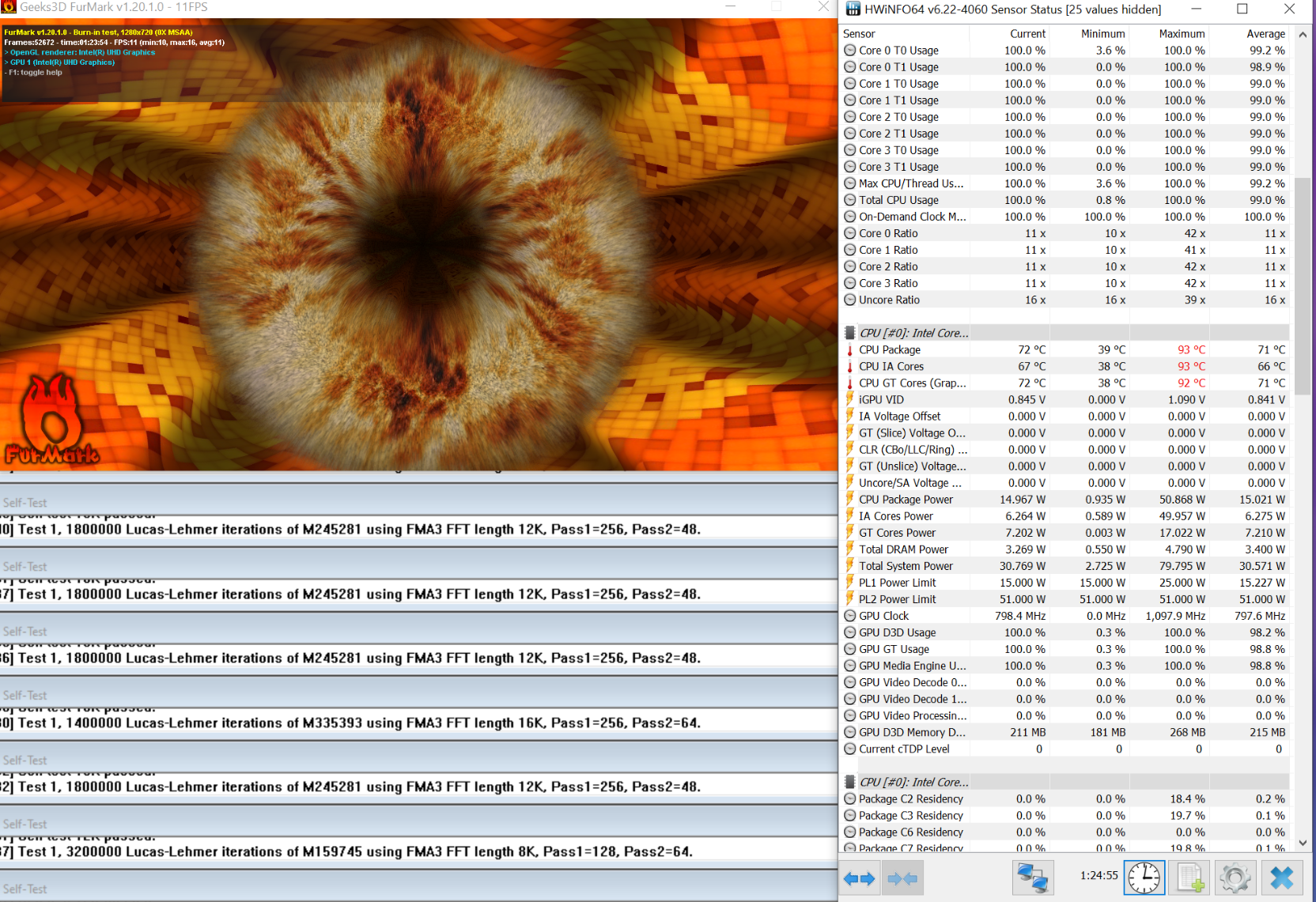Select the GPU Media Engine Usage row
Image resolution: width=1316 pixels, height=902 pixels.
click(x=1065, y=666)
